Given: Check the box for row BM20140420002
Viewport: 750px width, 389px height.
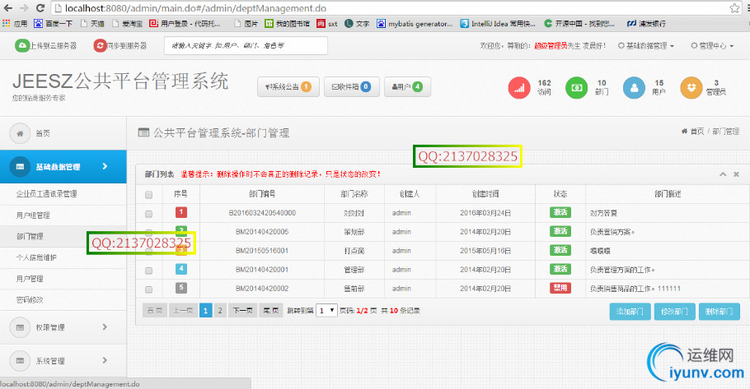Looking at the screenshot, I should coord(149,289).
